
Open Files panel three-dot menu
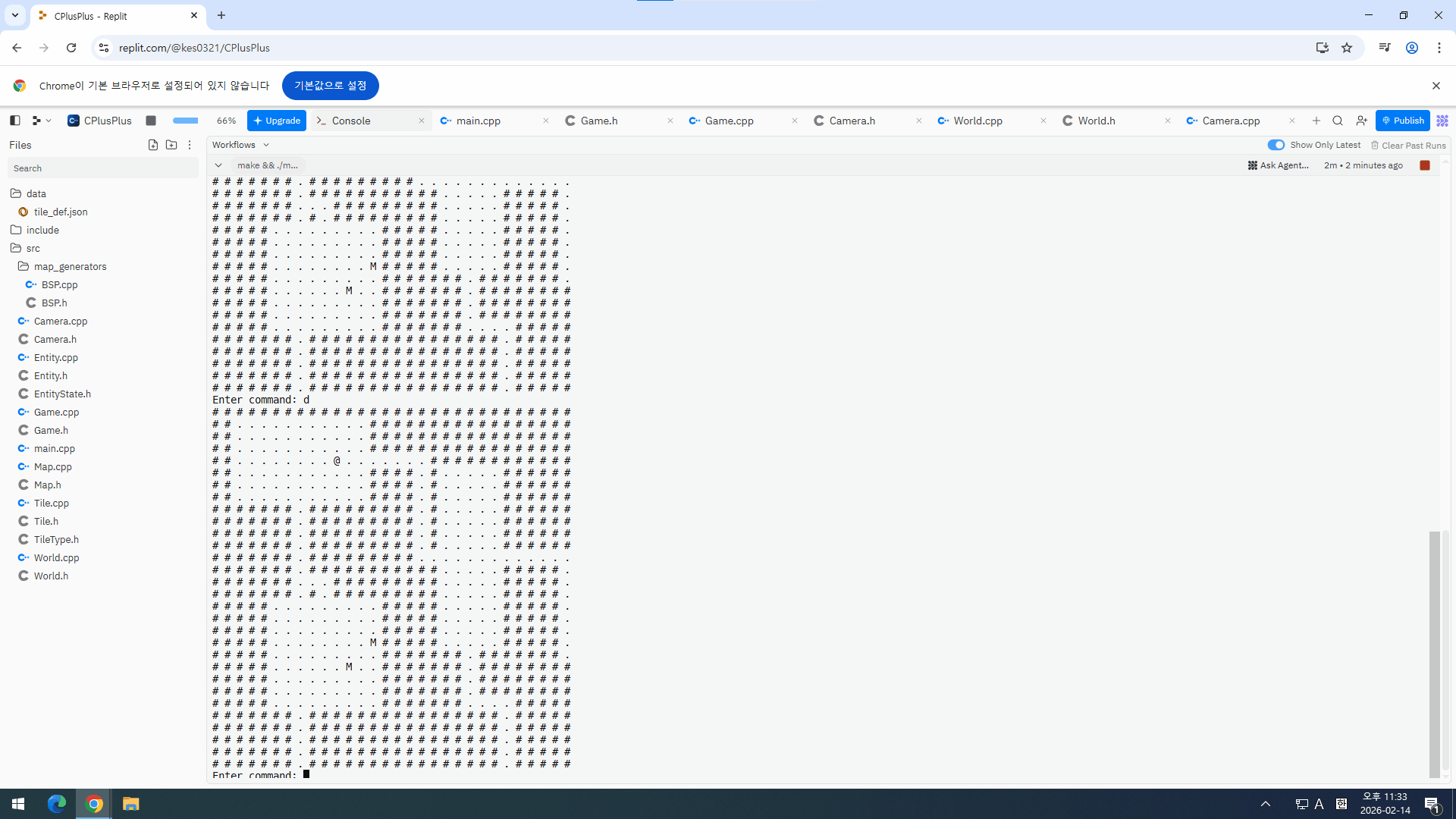tap(190, 145)
